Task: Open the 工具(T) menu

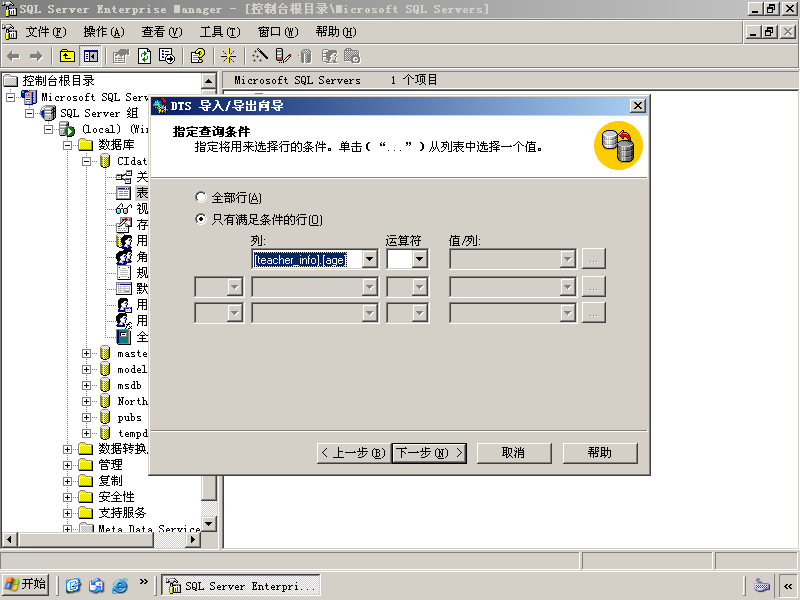Action: (219, 32)
